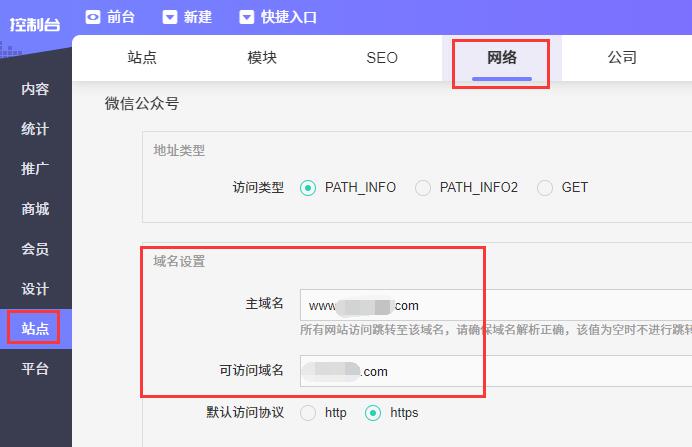Open 设计 in the left sidebar
Viewport: 692px width, 447px height.
click(35, 289)
